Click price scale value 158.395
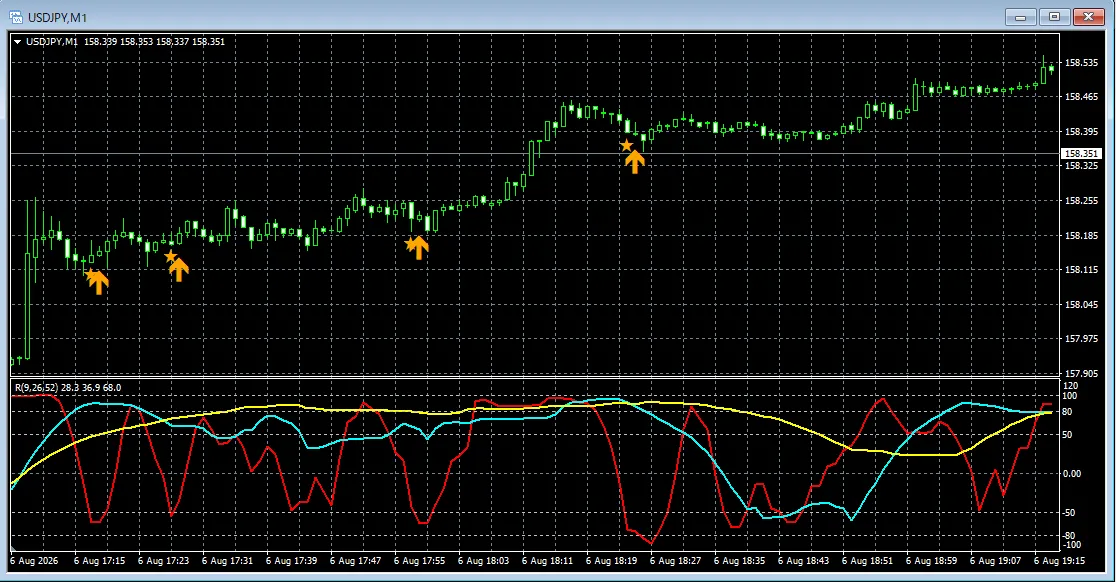Image resolution: width=1117 pixels, height=582 pixels. coord(1081,132)
